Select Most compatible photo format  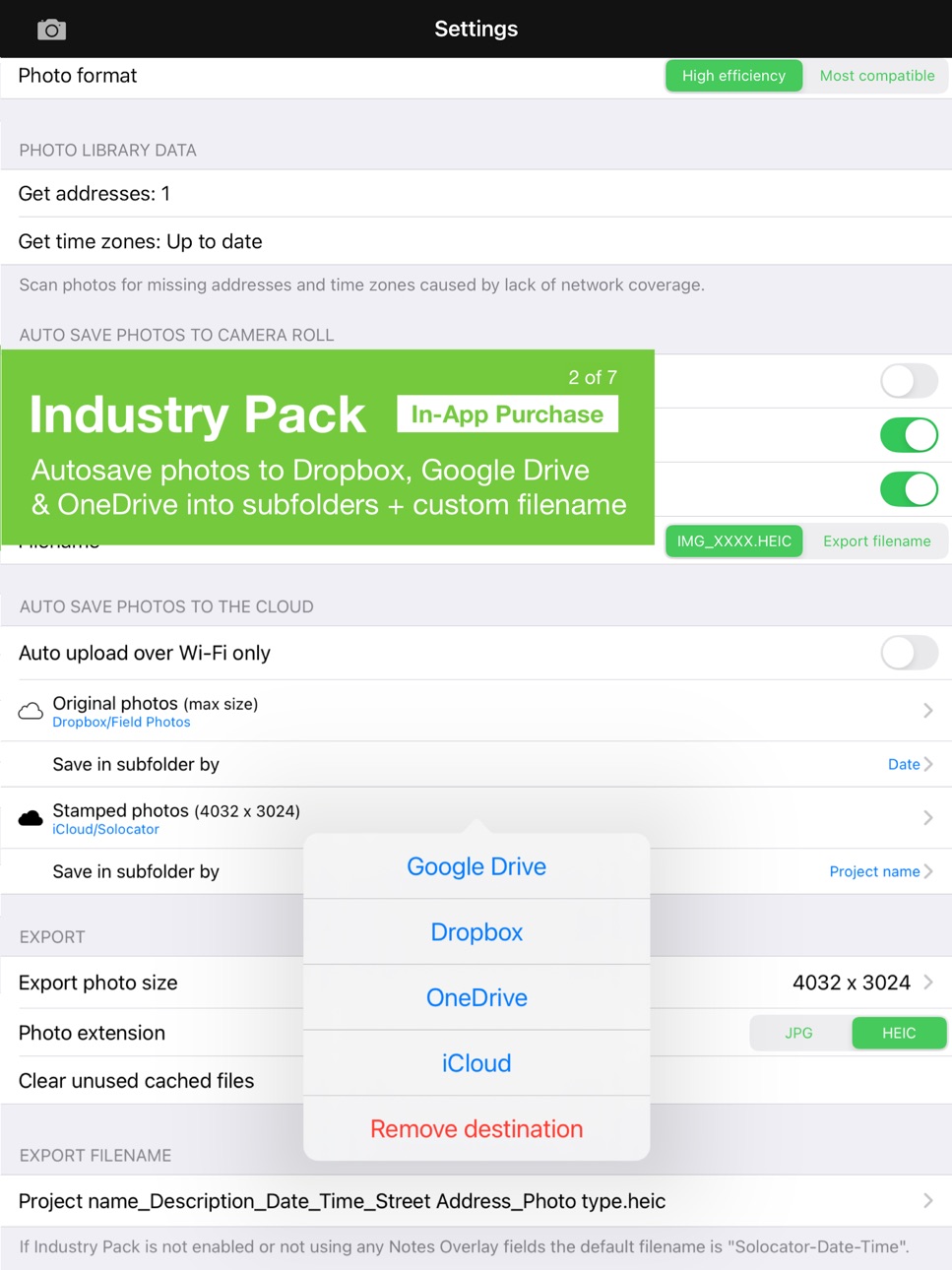(x=876, y=76)
